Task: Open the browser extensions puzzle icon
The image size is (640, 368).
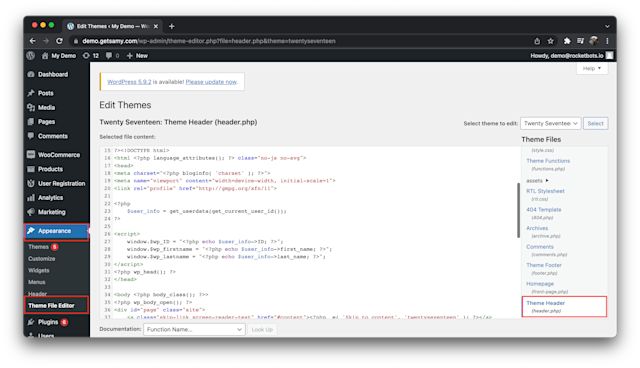Action: tap(567, 41)
